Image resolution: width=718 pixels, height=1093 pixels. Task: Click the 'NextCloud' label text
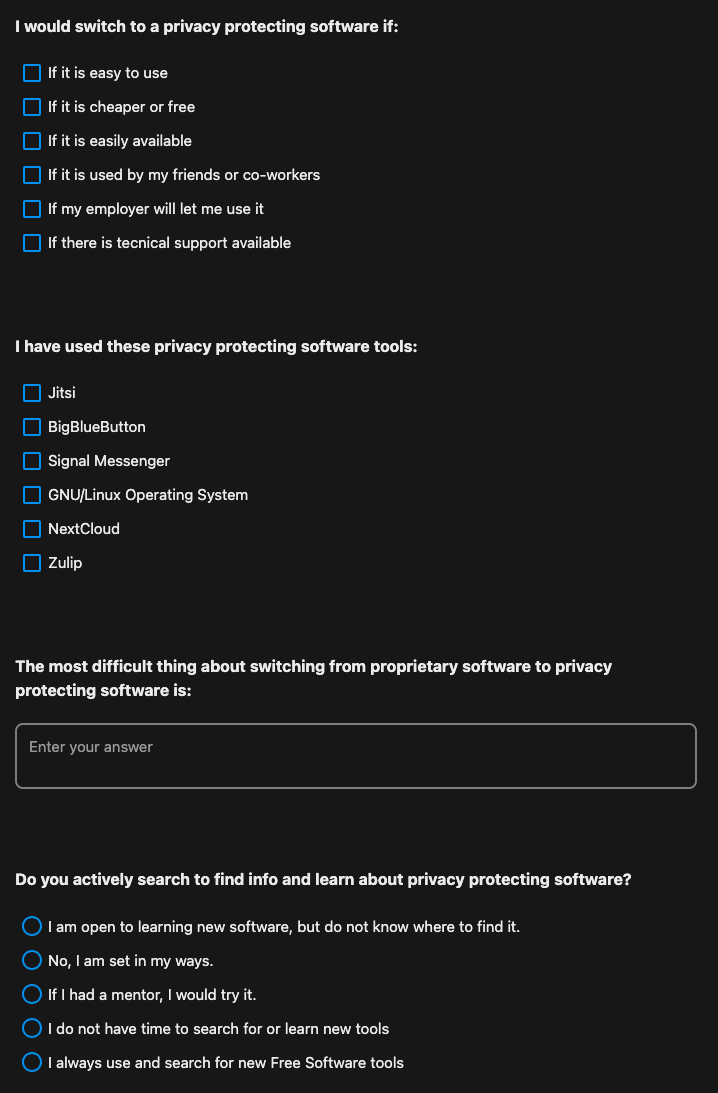84,529
